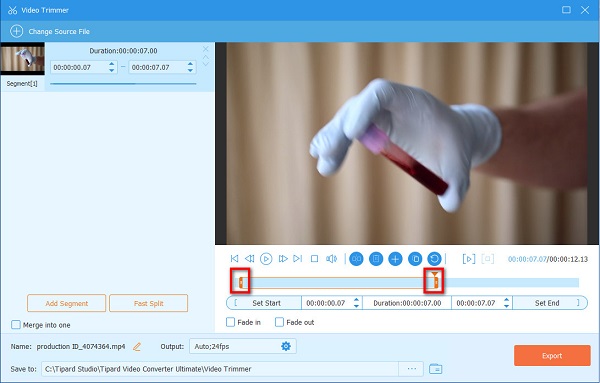Screen dimensions: 600x383
Task: Decrease end time beside Set End
Action: click(506, 306)
